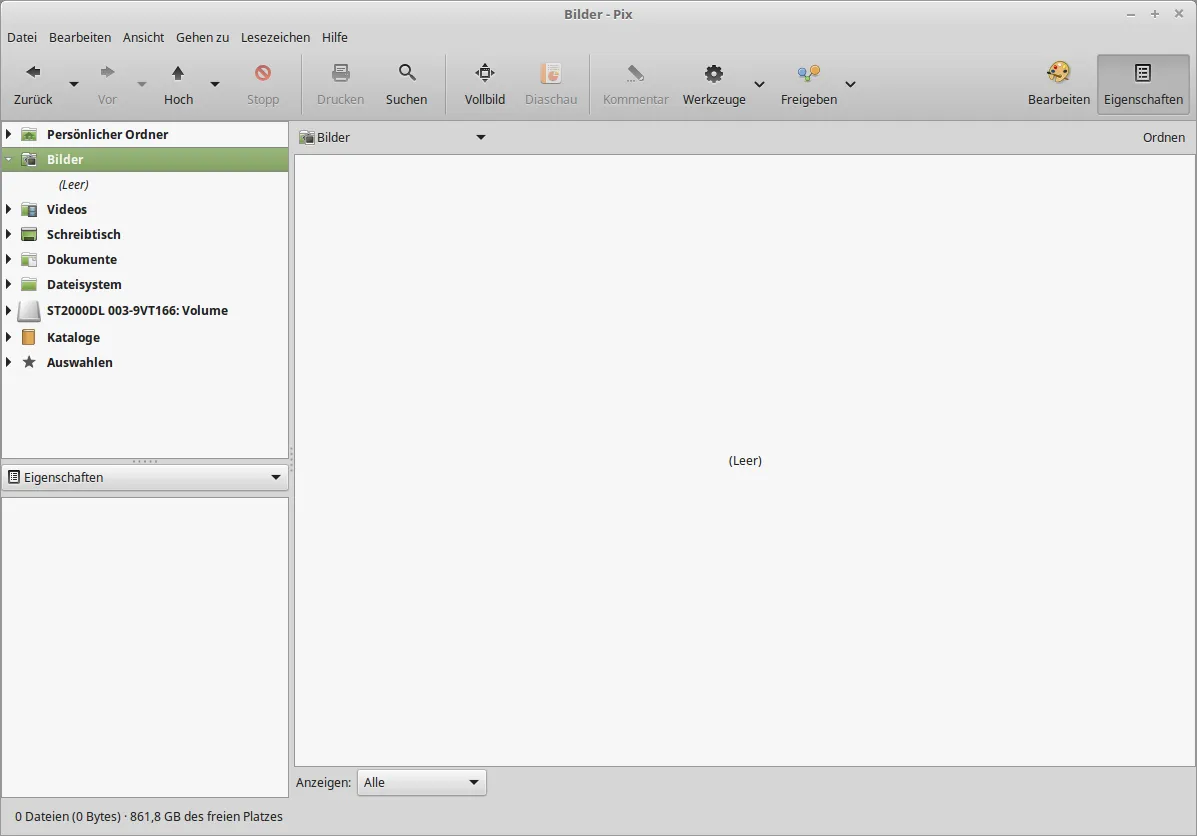
Task: Open Bearbeiten palette editor icon
Action: click(x=1058, y=73)
